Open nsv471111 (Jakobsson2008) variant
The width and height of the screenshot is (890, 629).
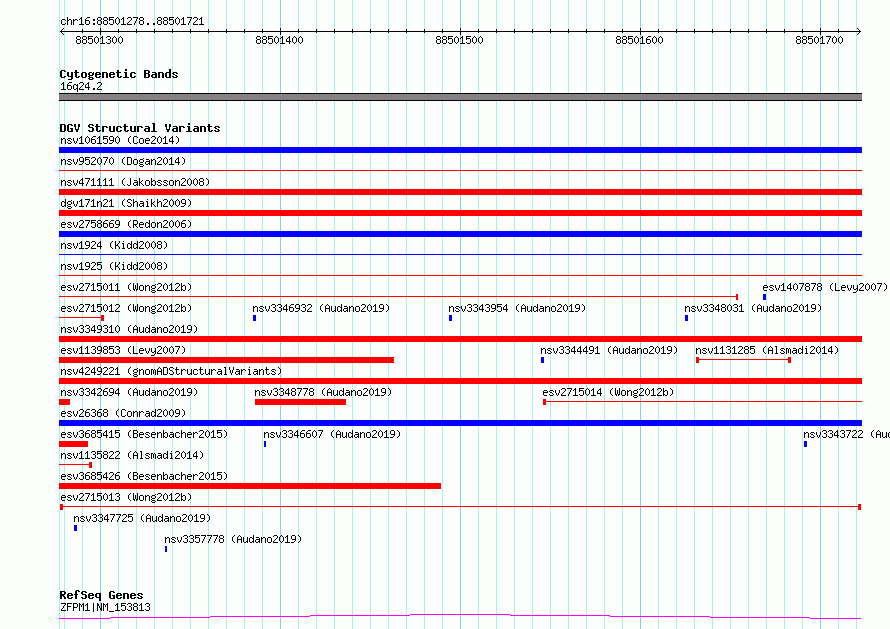click(x=135, y=182)
